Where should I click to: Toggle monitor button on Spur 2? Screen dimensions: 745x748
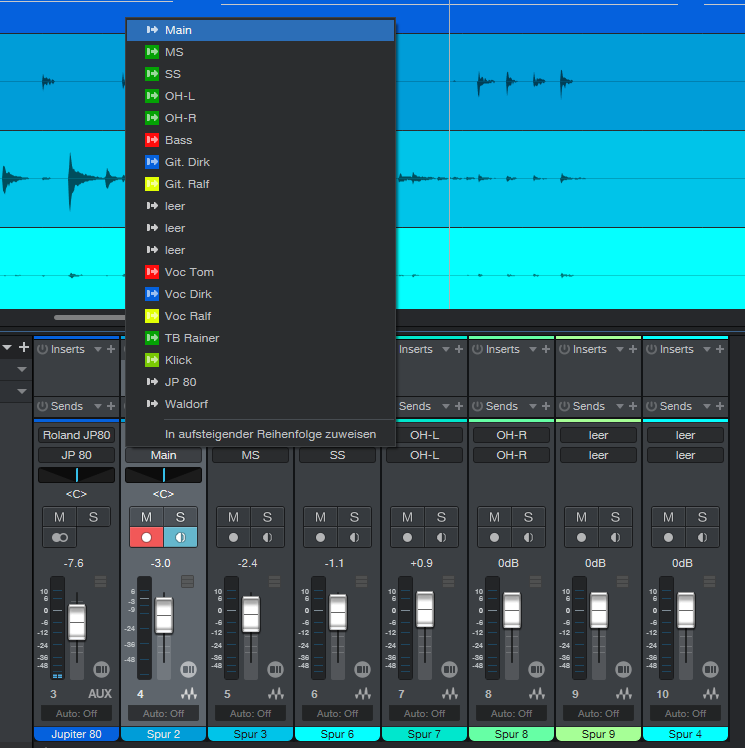pos(180,536)
